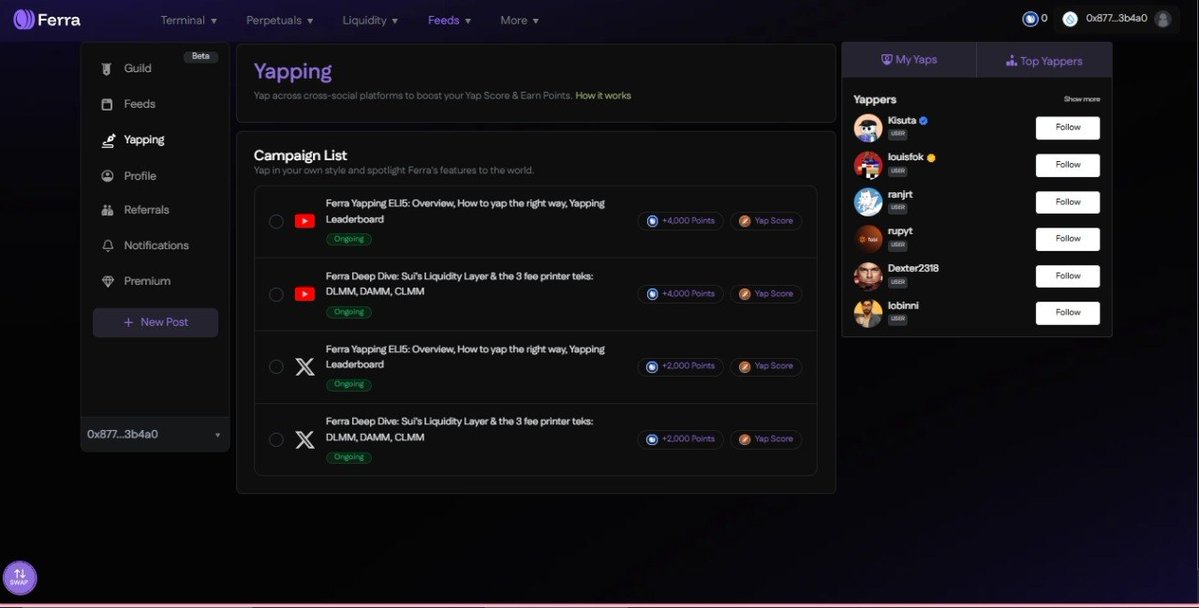
Task: Click the Campaign List heading
Action: click(301, 155)
